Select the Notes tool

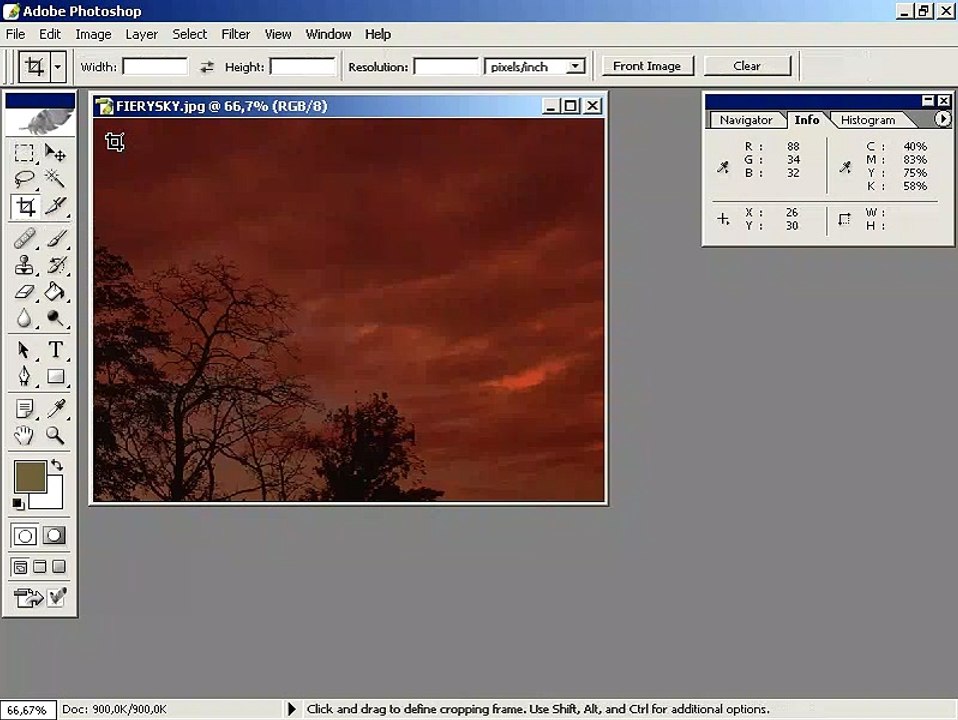pyautogui.click(x=24, y=408)
